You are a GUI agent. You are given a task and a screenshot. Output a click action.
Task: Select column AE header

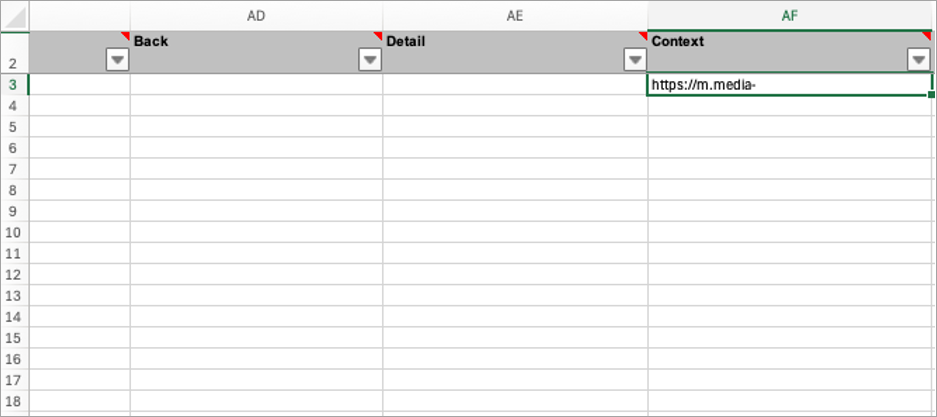(x=515, y=15)
